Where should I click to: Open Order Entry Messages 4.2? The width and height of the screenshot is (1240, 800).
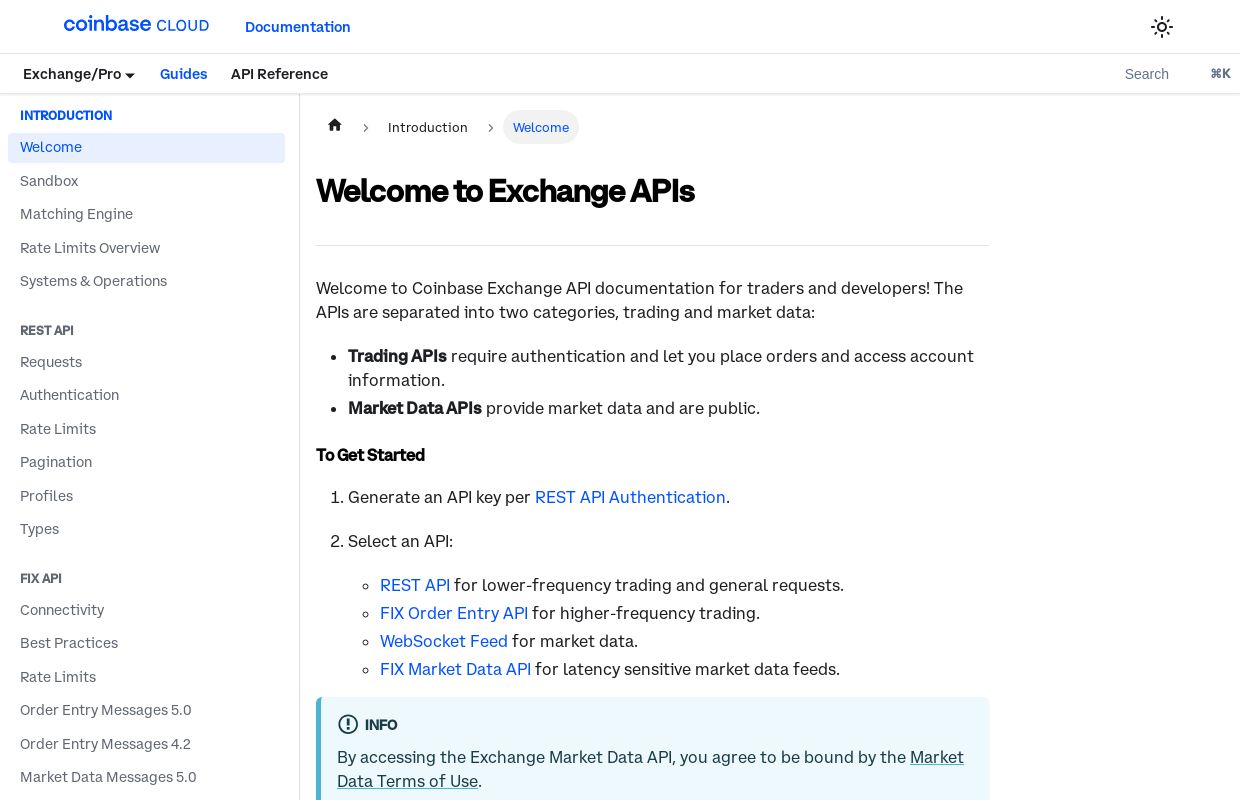[x=146, y=744]
